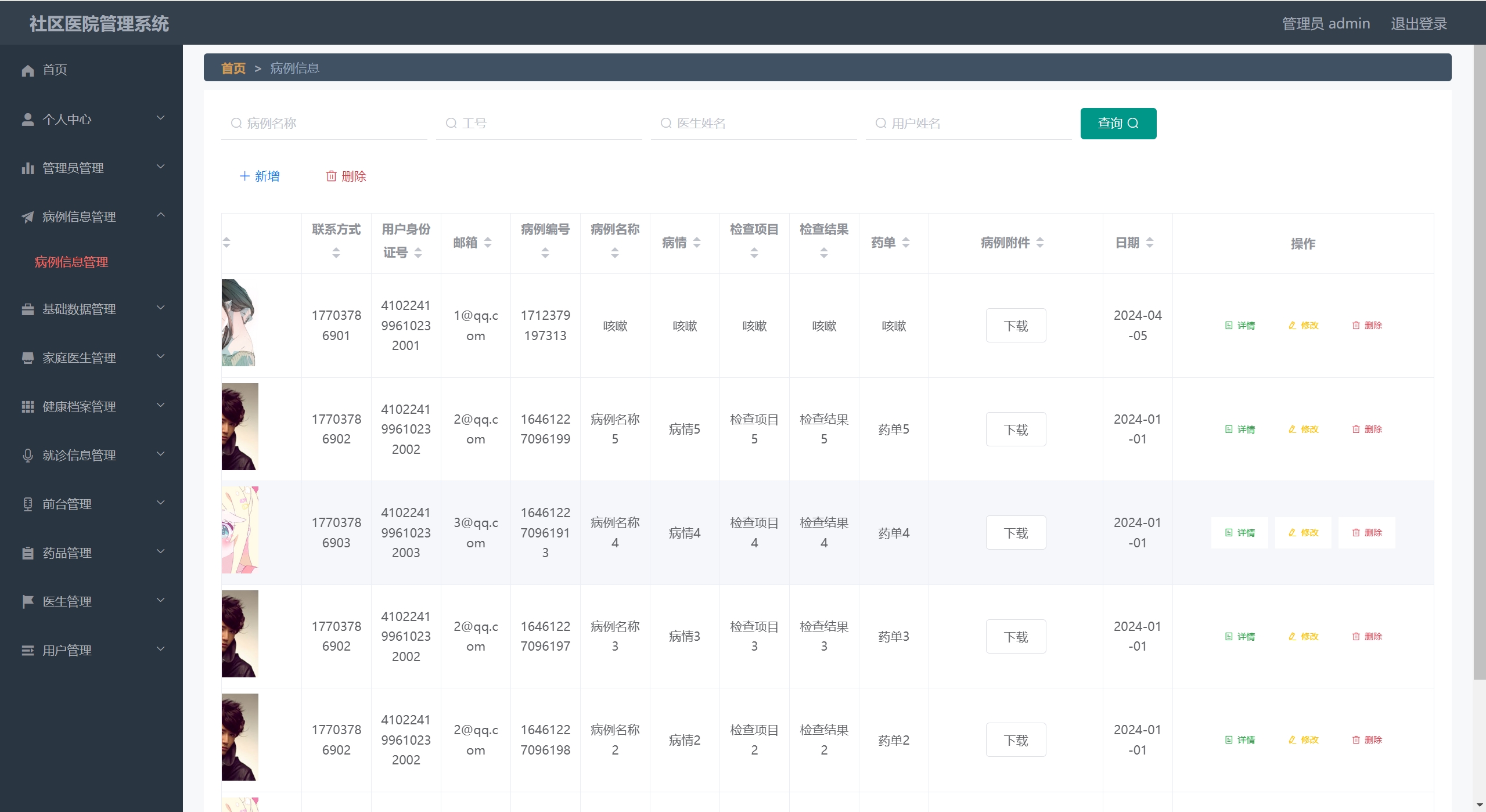Expand the 用户管理 menu chevron
1486x812 pixels.
click(x=161, y=649)
